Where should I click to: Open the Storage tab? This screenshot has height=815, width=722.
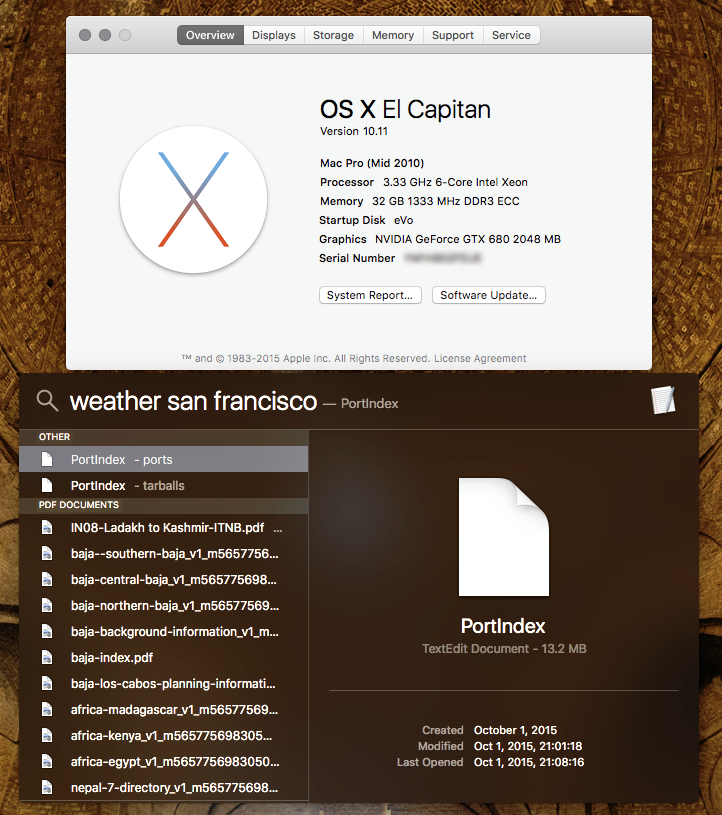pyautogui.click(x=333, y=35)
